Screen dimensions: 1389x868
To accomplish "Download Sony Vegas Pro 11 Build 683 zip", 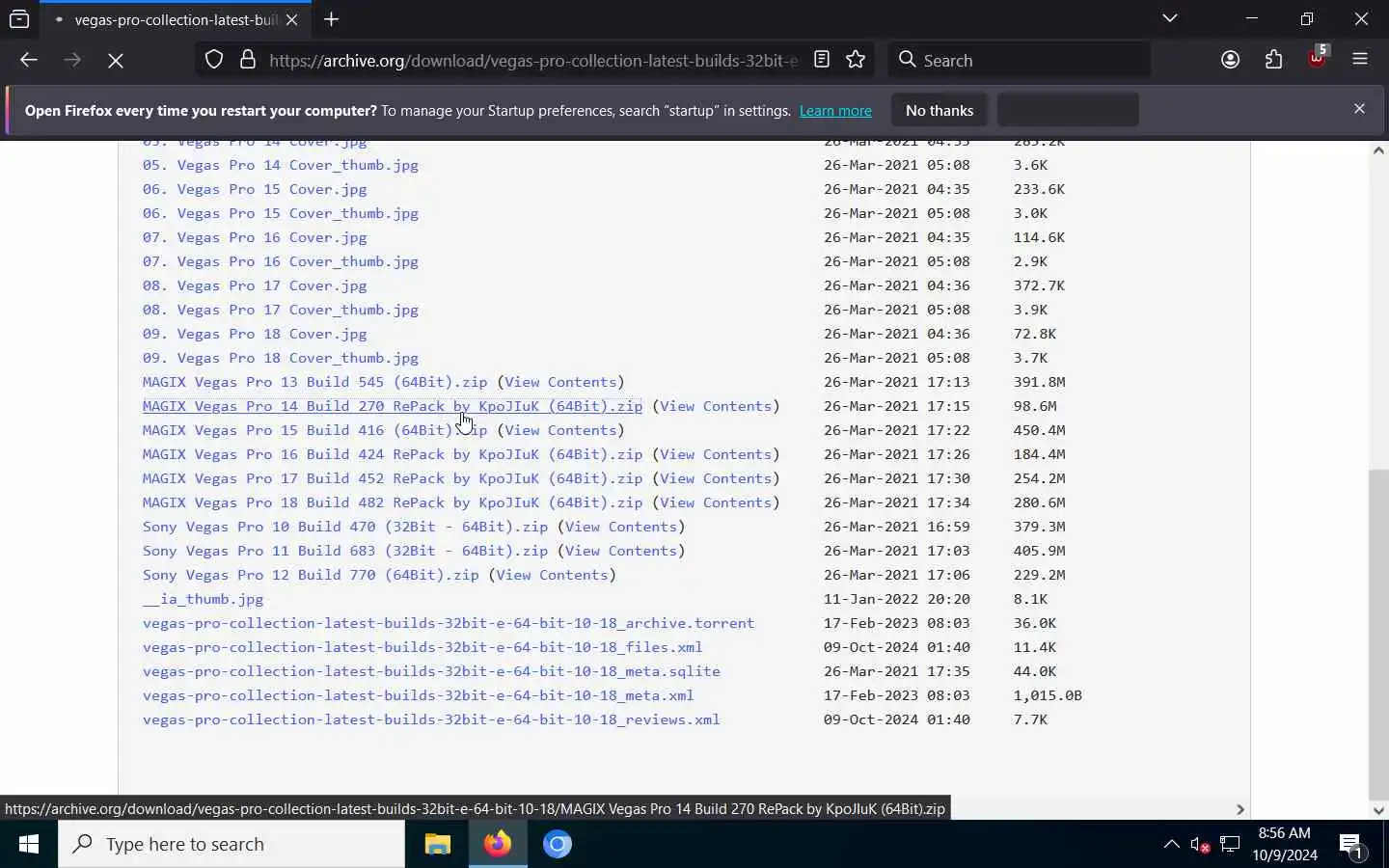I will (345, 551).
